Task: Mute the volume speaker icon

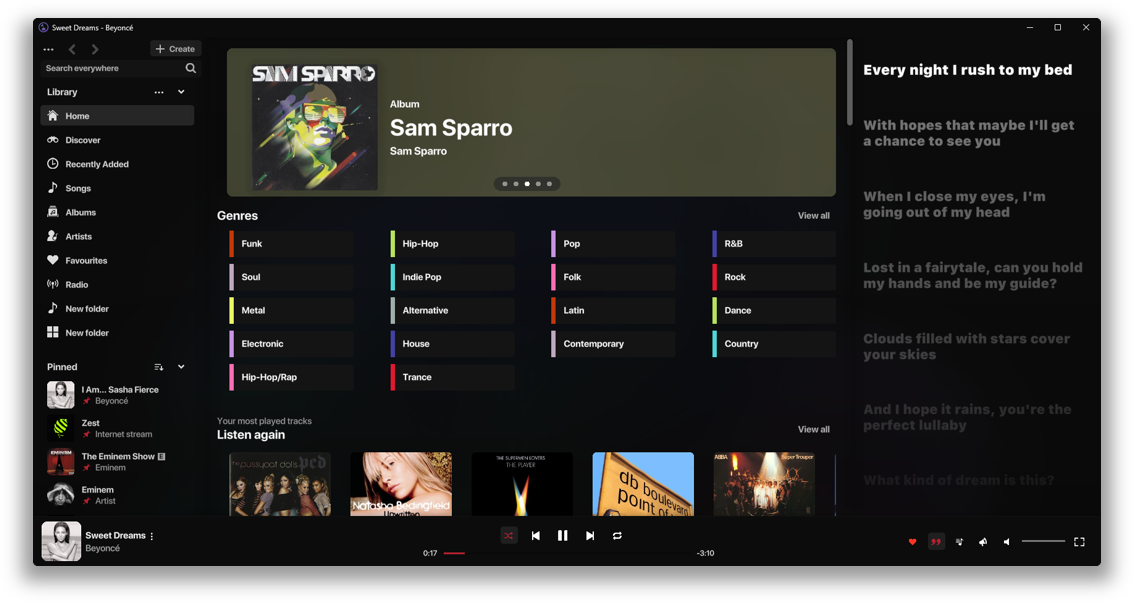Action: tap(1007, 542)
